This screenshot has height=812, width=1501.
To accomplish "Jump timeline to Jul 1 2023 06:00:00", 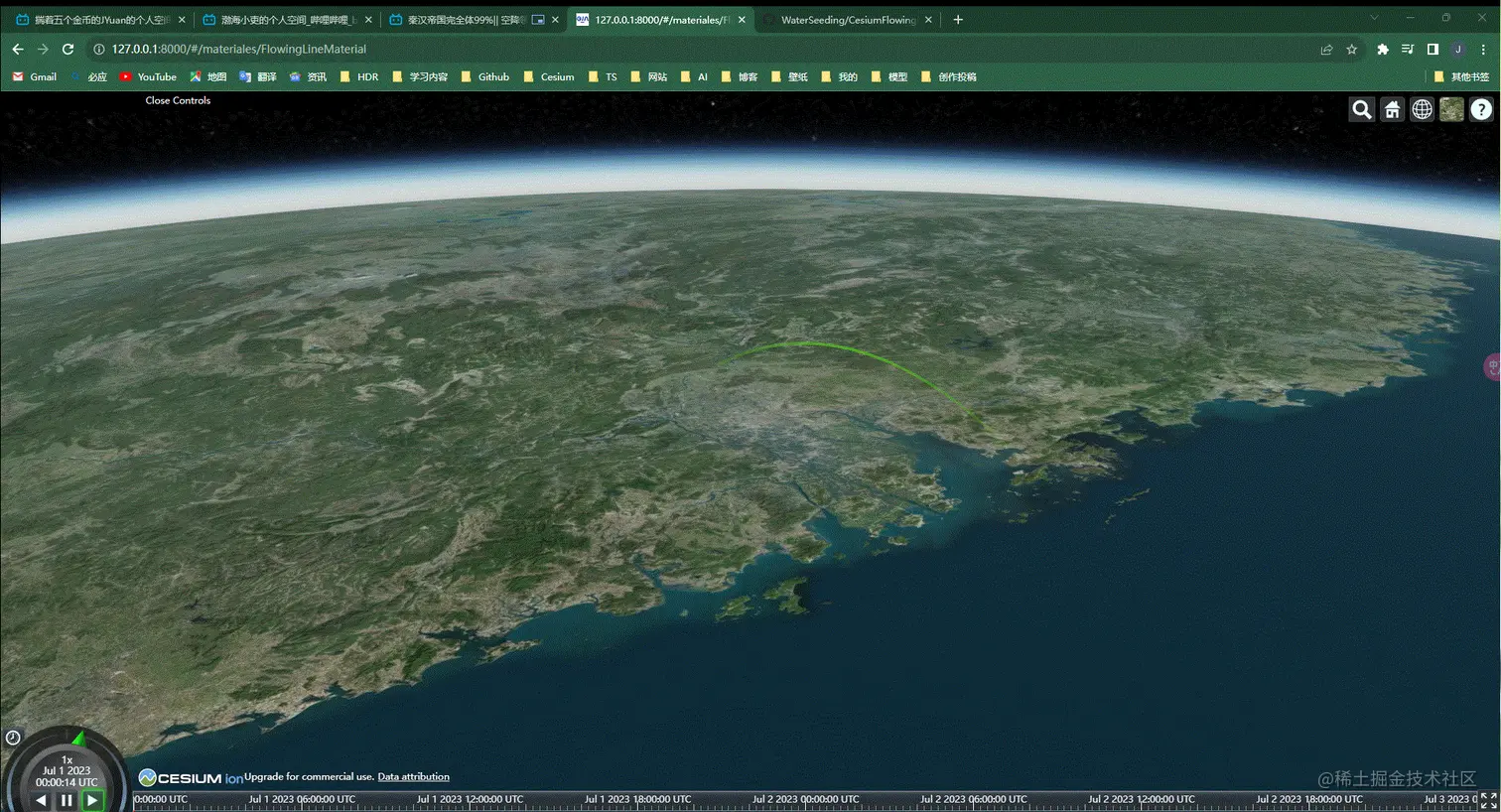I will point(302,799).
